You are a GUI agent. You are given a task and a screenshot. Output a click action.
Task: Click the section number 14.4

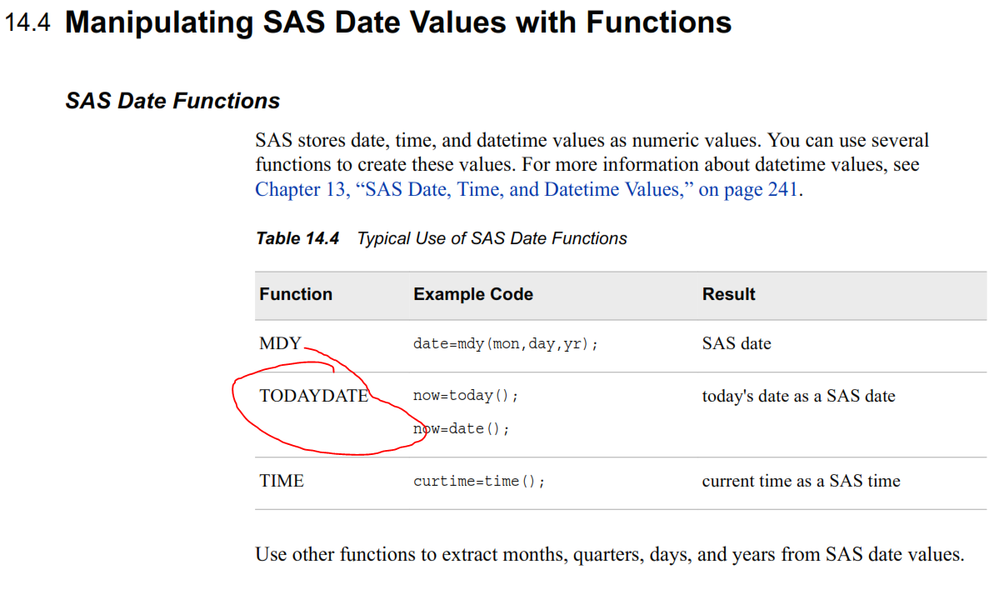[28, 23]
